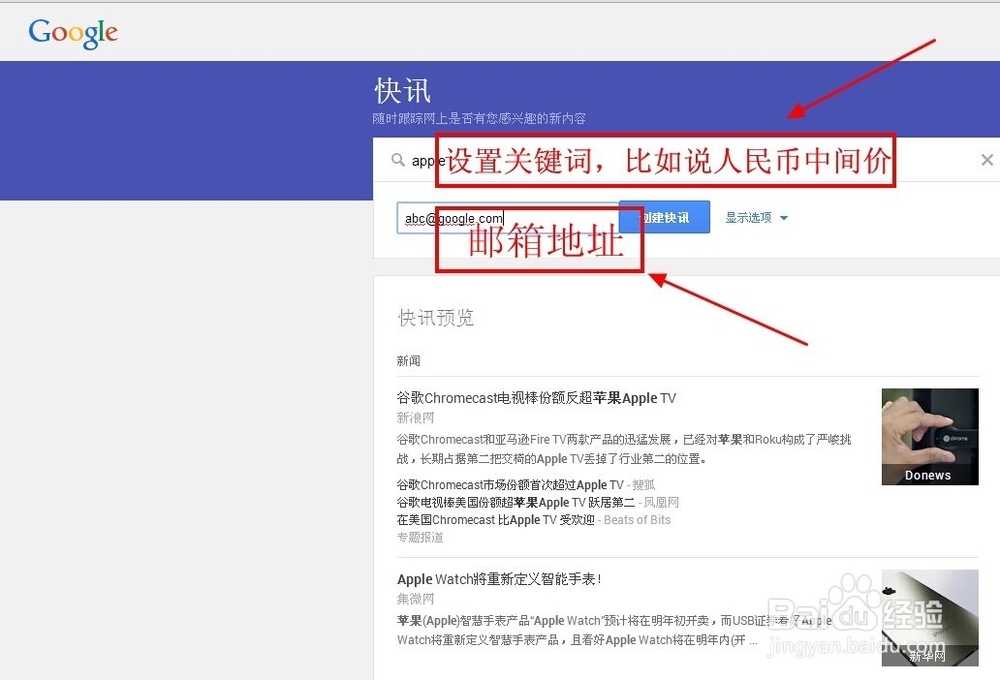Click the email address input field
The width and height of the screenshot is (1000, 680).
coord(508,218)
